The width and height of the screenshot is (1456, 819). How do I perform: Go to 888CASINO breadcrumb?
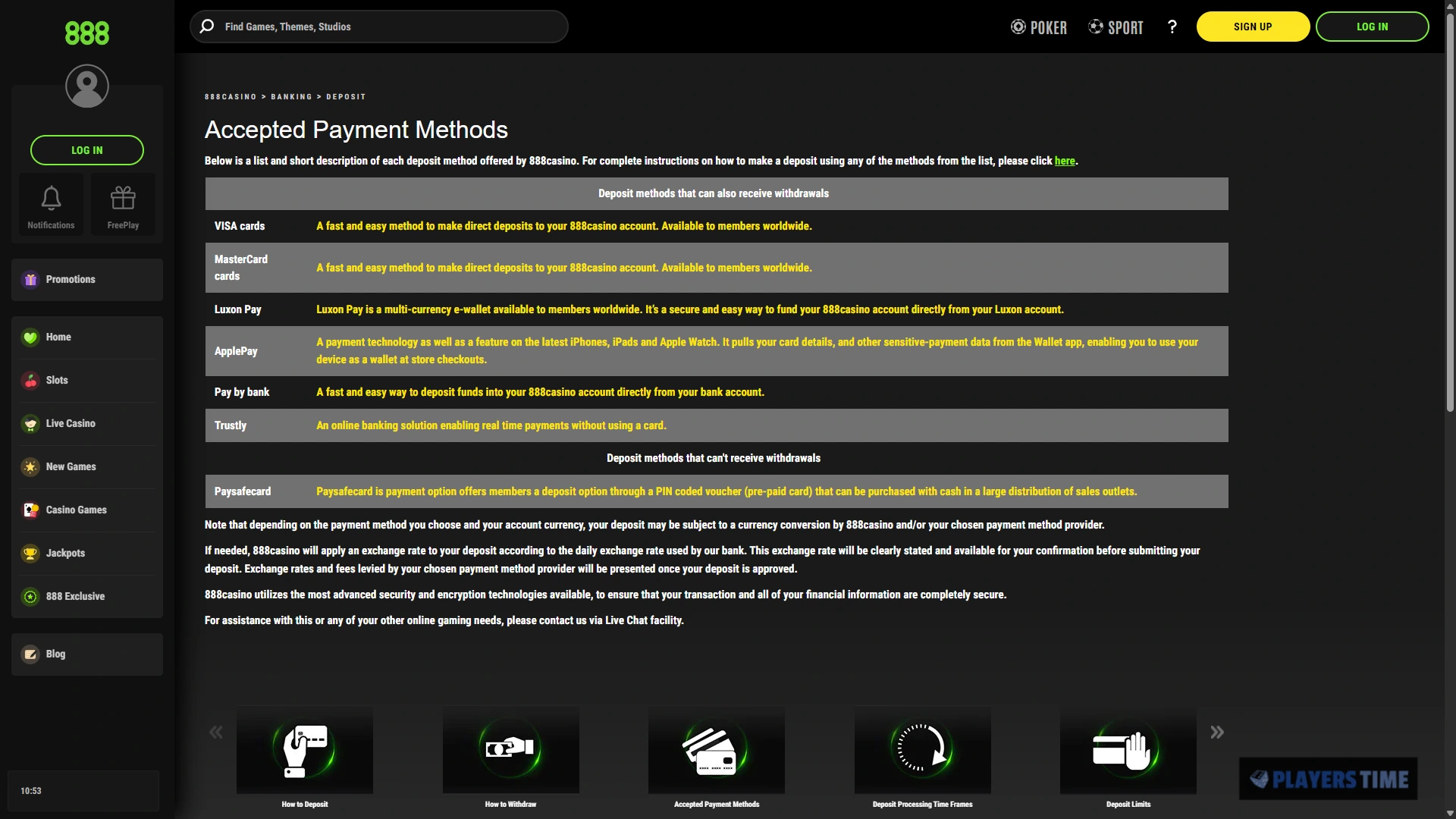(x=231, y=97)
